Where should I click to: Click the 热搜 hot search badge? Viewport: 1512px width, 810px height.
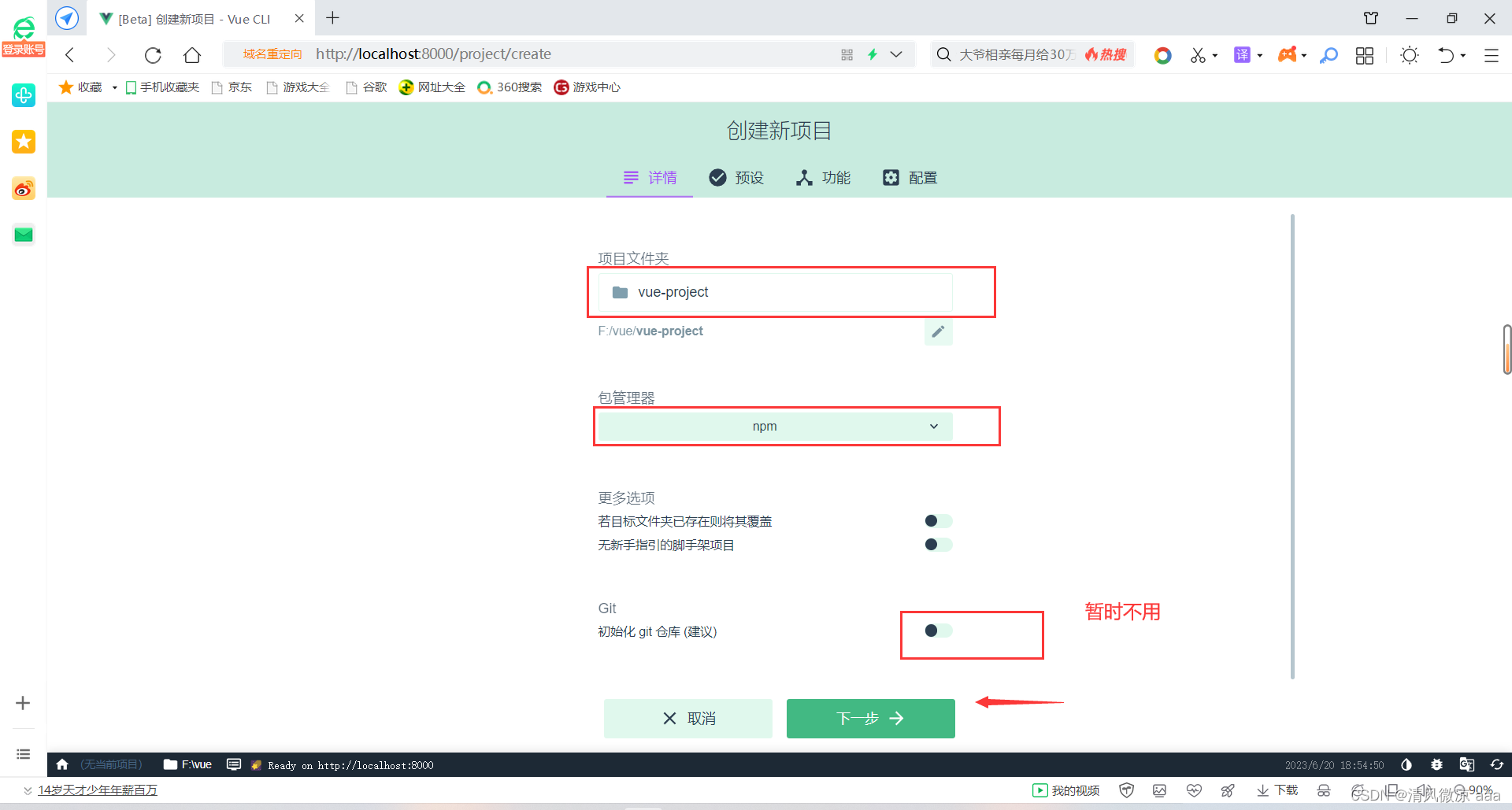[x=1106, y=54]
